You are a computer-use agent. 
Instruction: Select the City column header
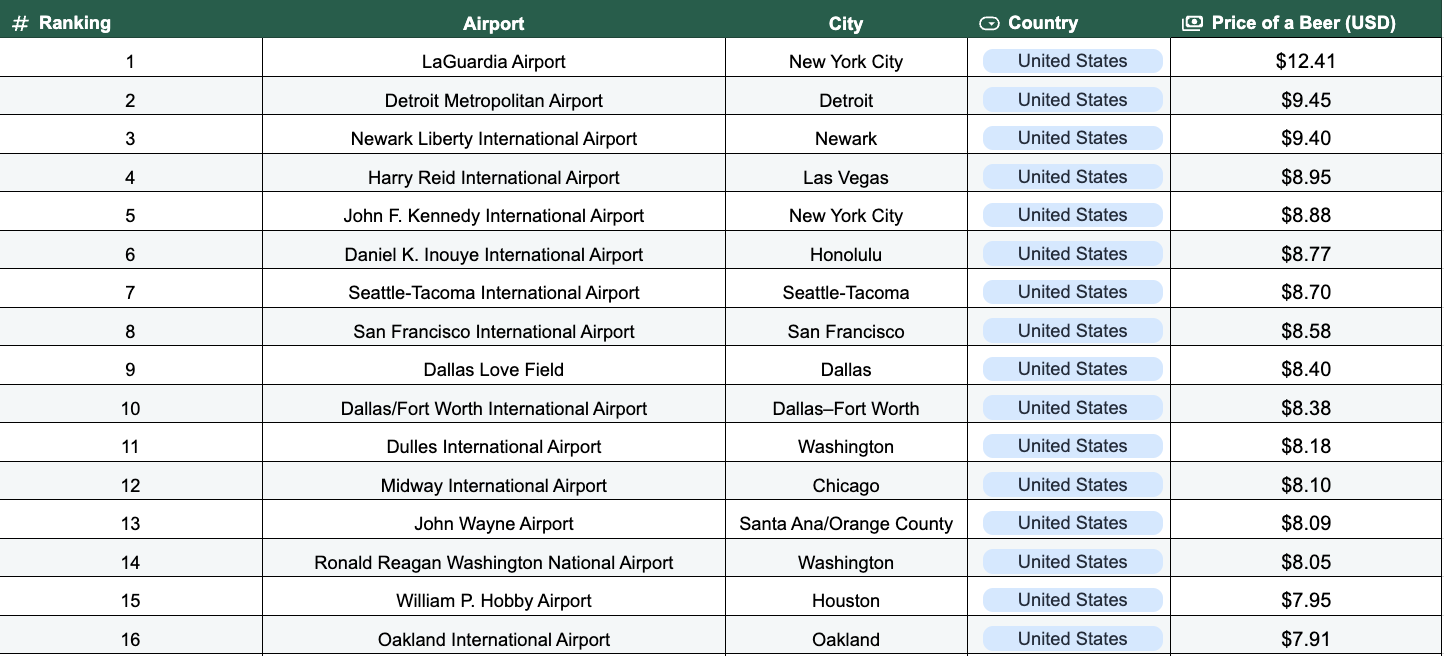pyautogui.click(x=845, y=23)
